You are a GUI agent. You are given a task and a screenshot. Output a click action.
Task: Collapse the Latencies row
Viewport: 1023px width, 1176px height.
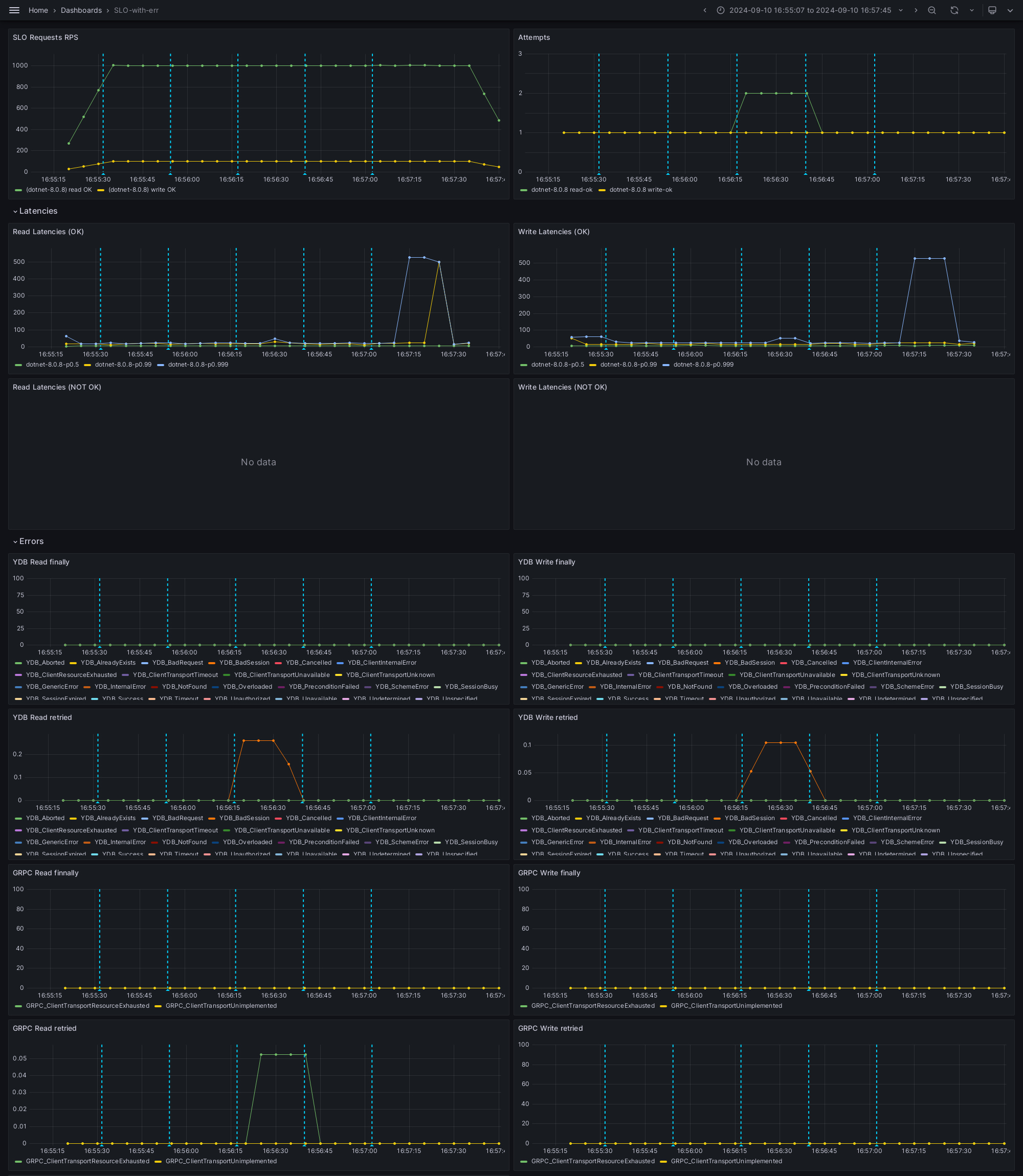(35, 211)
